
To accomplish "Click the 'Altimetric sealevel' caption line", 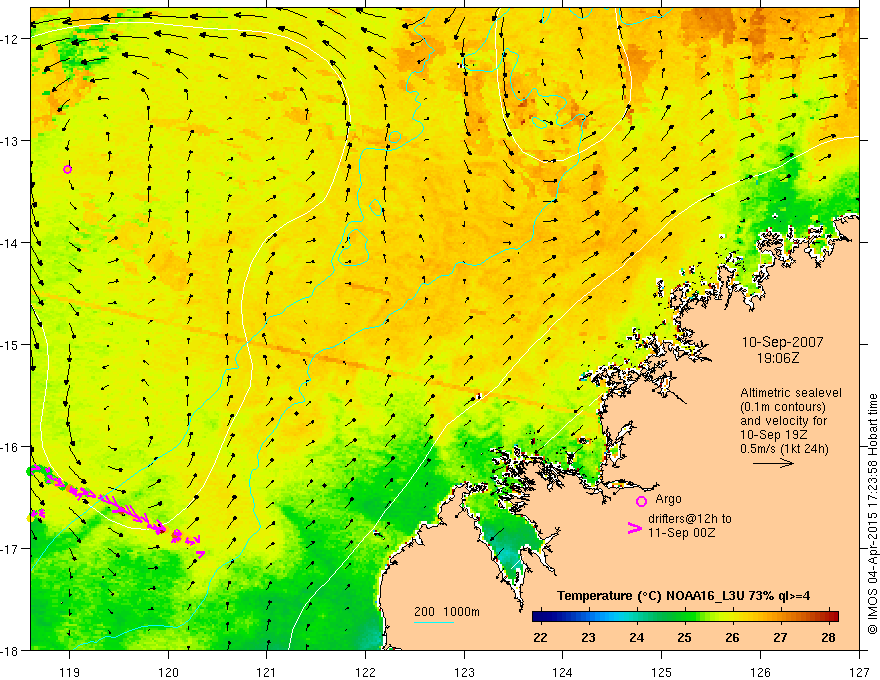I will point(791,393).
